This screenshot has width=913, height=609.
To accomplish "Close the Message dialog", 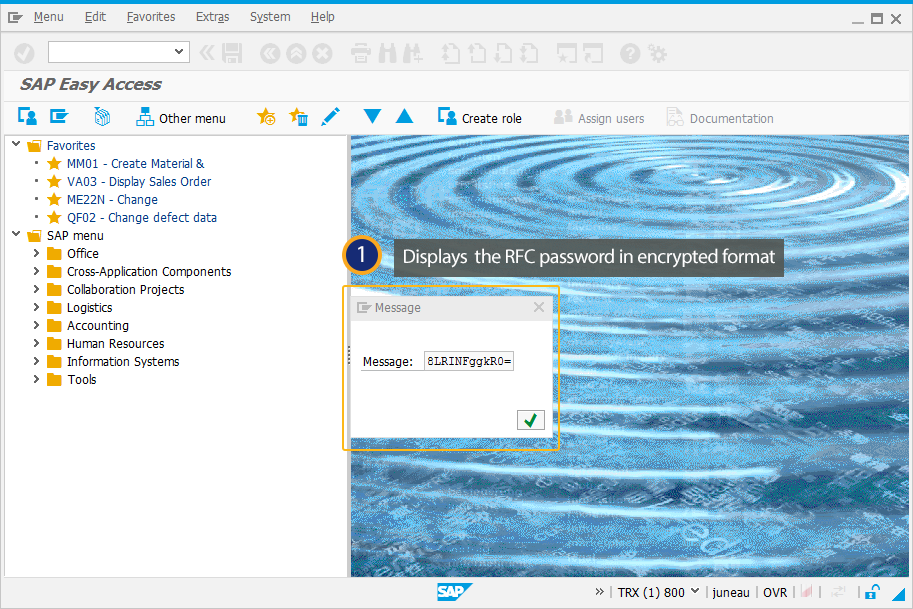I will tap(539, 307).
